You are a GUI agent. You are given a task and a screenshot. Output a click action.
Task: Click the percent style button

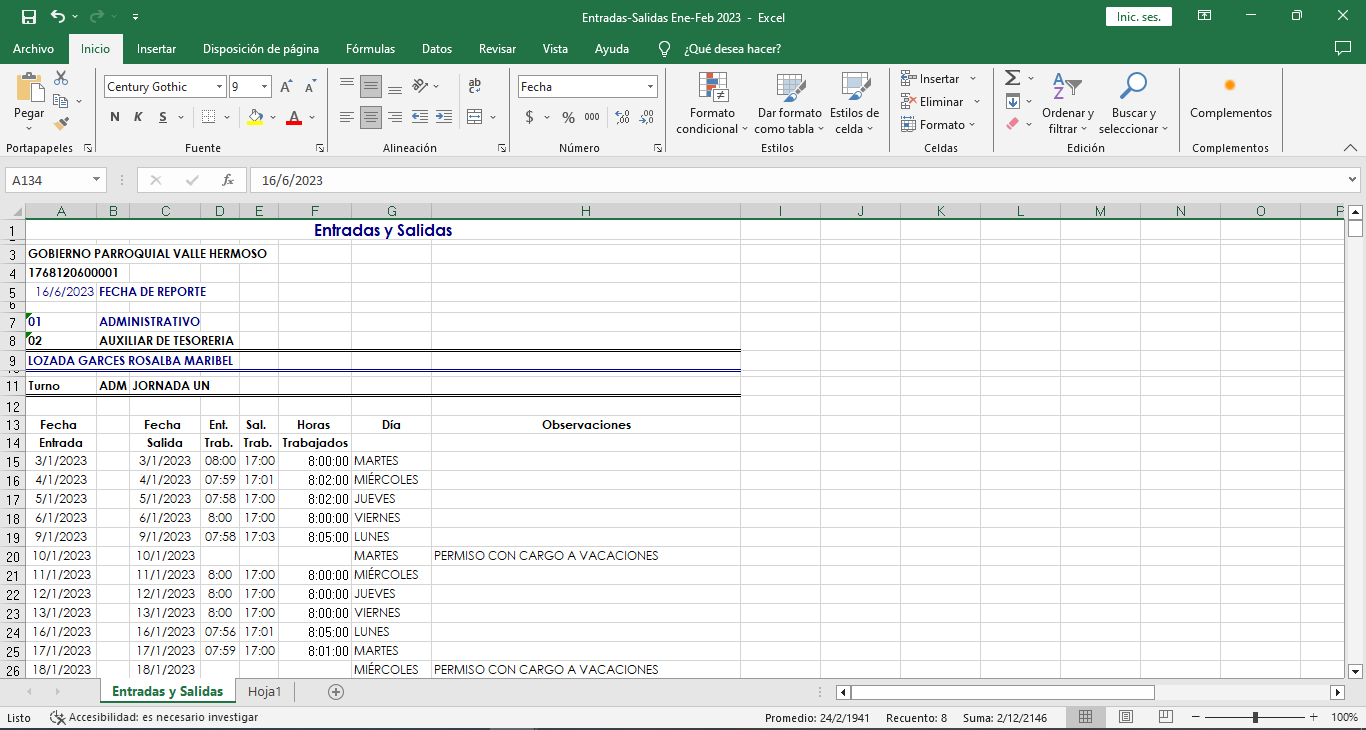click(x=568, y=117)
